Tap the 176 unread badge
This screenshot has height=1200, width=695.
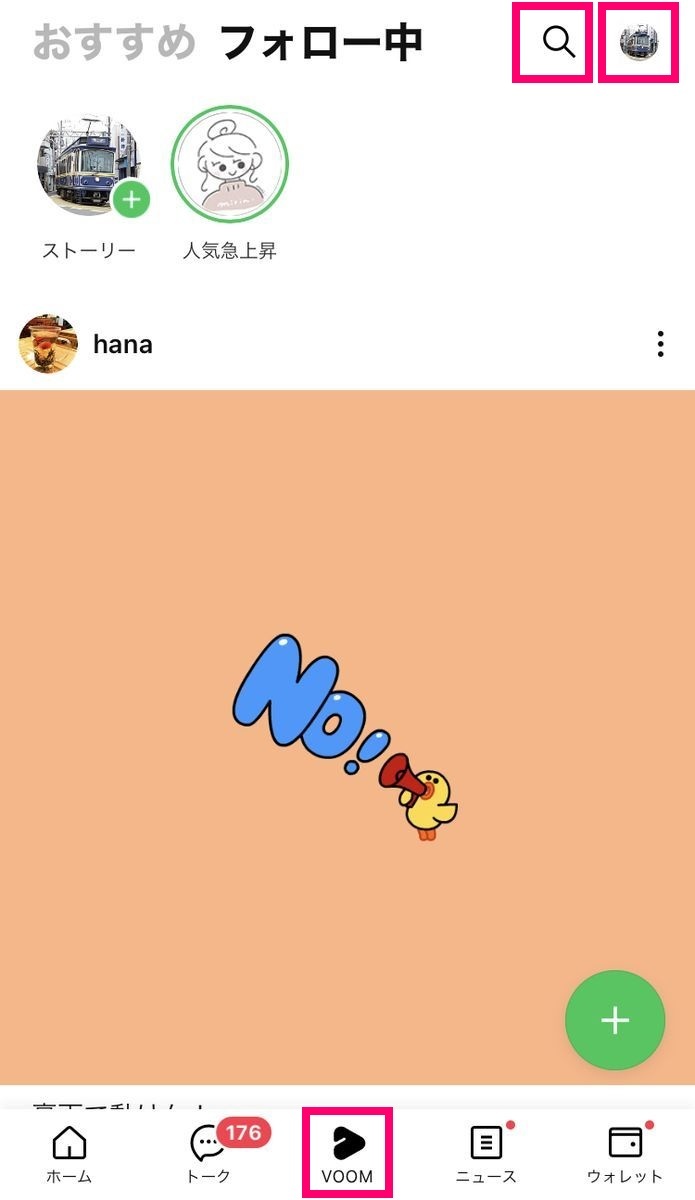(244, 1133)
